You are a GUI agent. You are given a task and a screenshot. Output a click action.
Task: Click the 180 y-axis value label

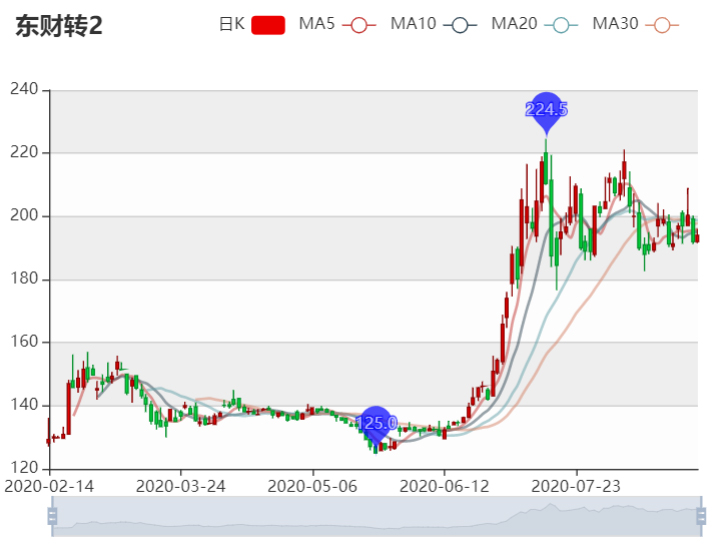(x=24, y=279)
